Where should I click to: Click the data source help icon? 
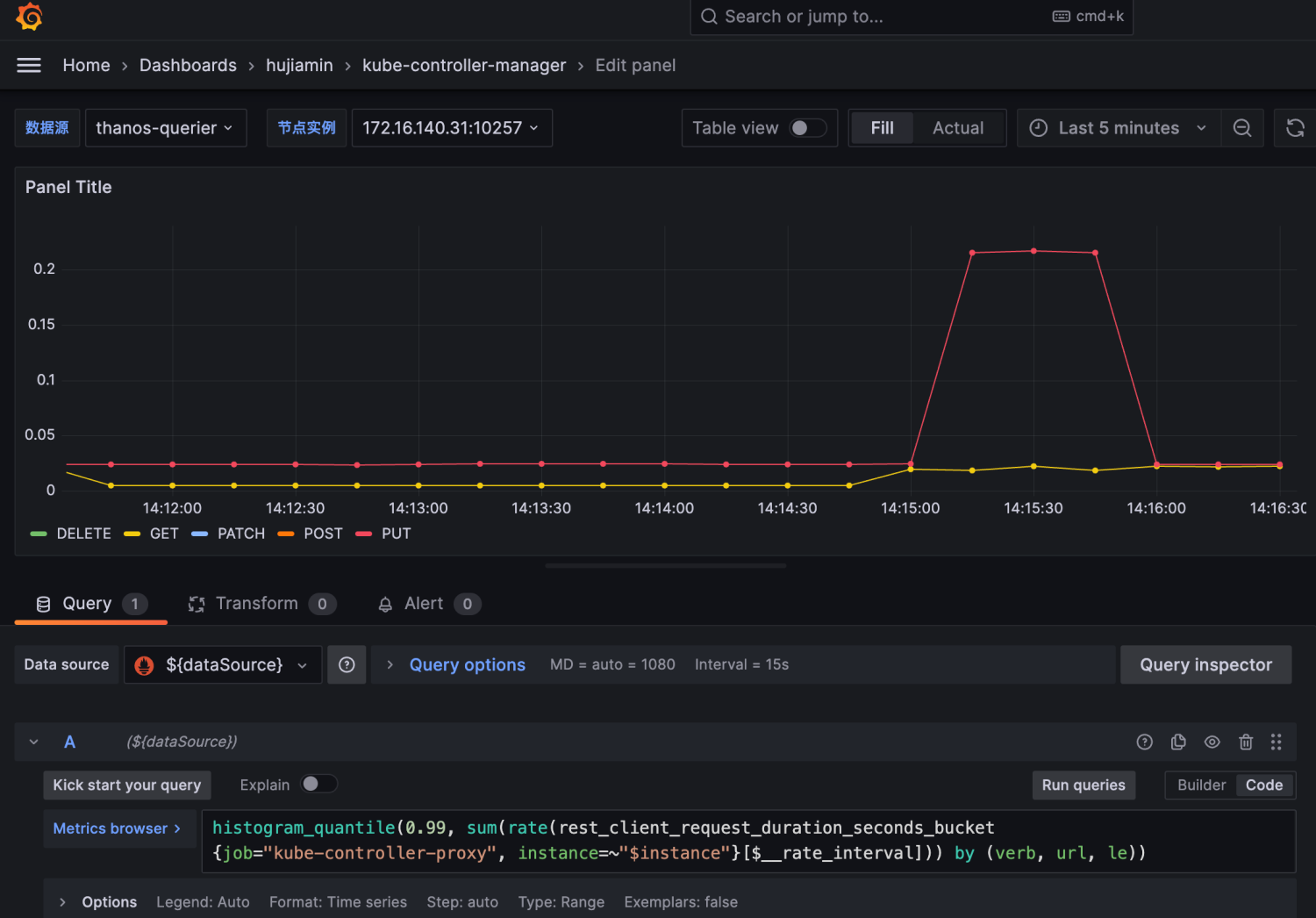tap(347, 665)
